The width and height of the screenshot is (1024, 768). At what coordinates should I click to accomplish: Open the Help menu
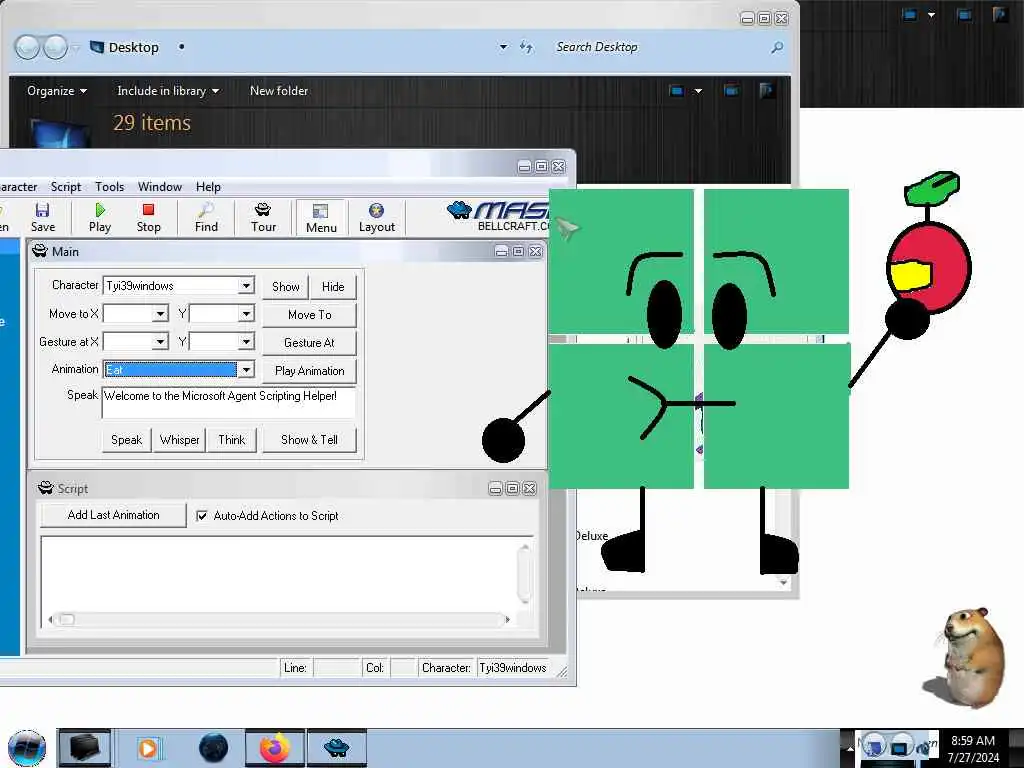click(208, 187)
